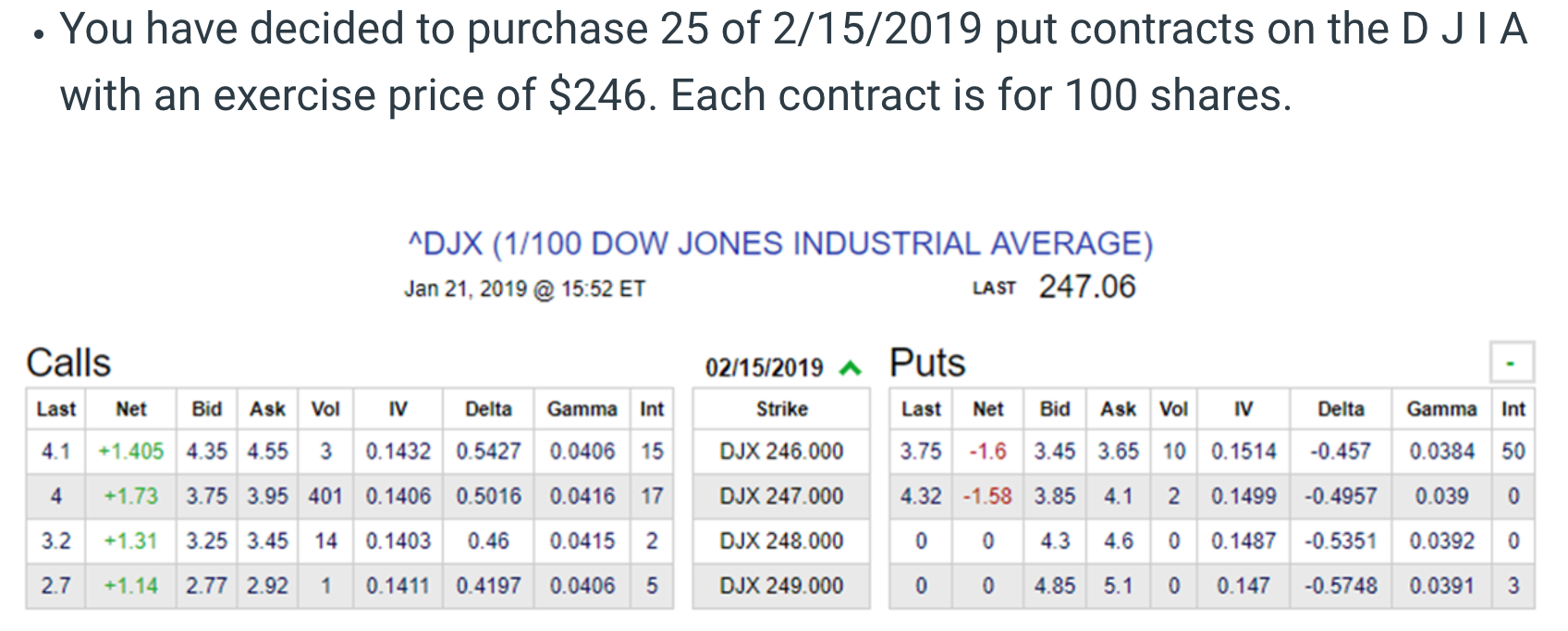Sort Puts by the Vol column header
1568x631 pixels.
tap(1173, 409)
